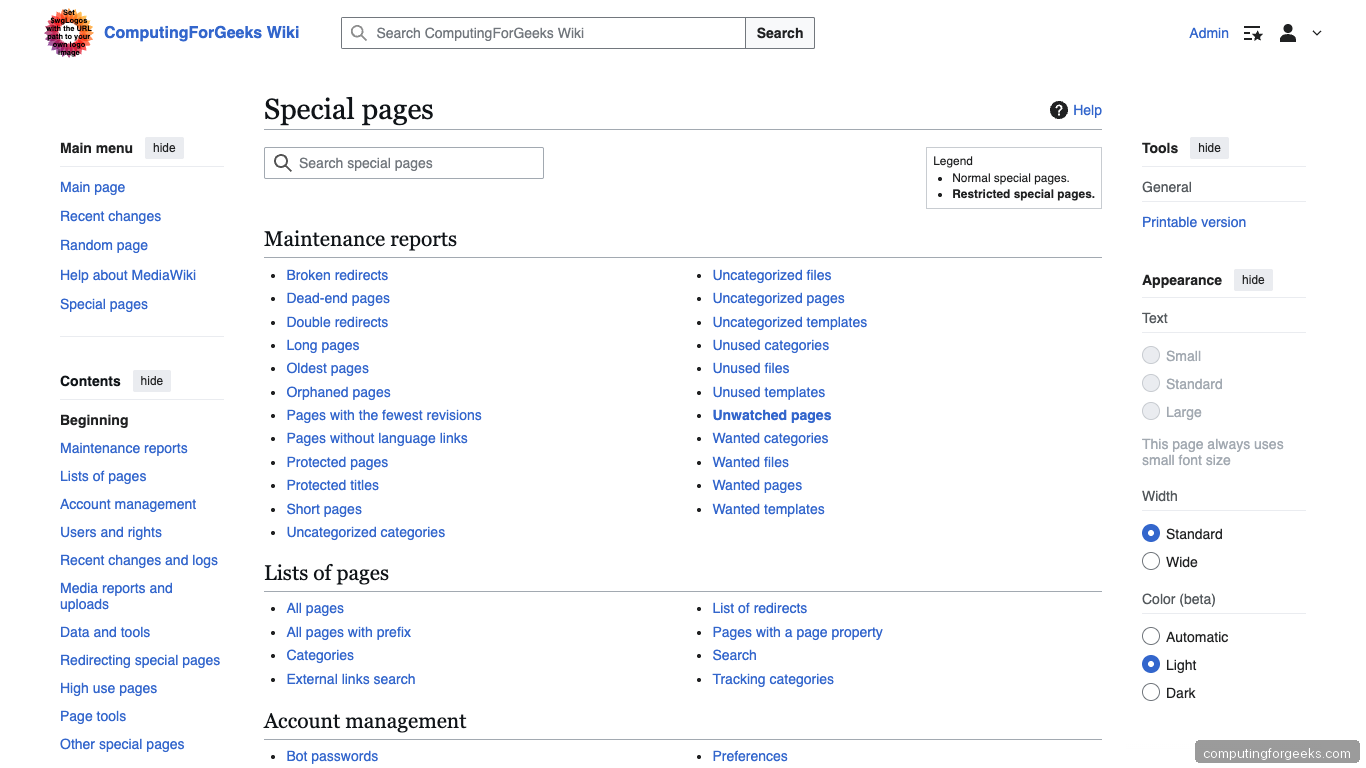Hide the Main menu sidebar section

click(x=164, y=147)
